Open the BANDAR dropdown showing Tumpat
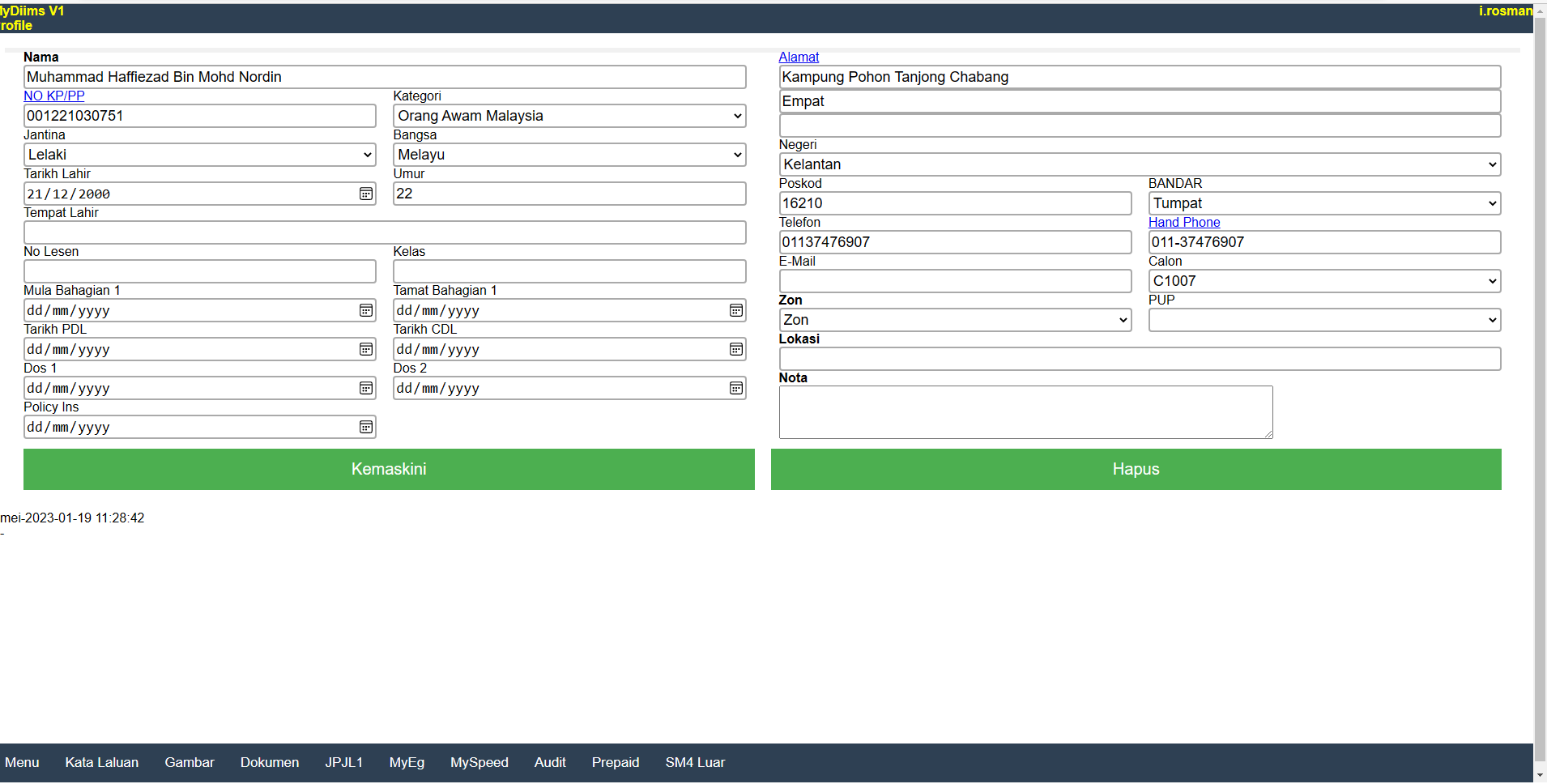The height and width of the screenshot is (784, 1547). pos(1323,203)
